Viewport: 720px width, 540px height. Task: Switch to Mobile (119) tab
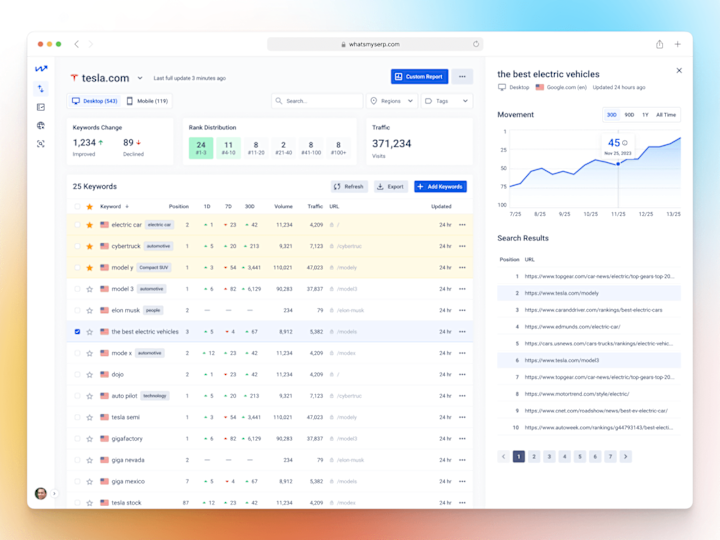coord(147,101)
